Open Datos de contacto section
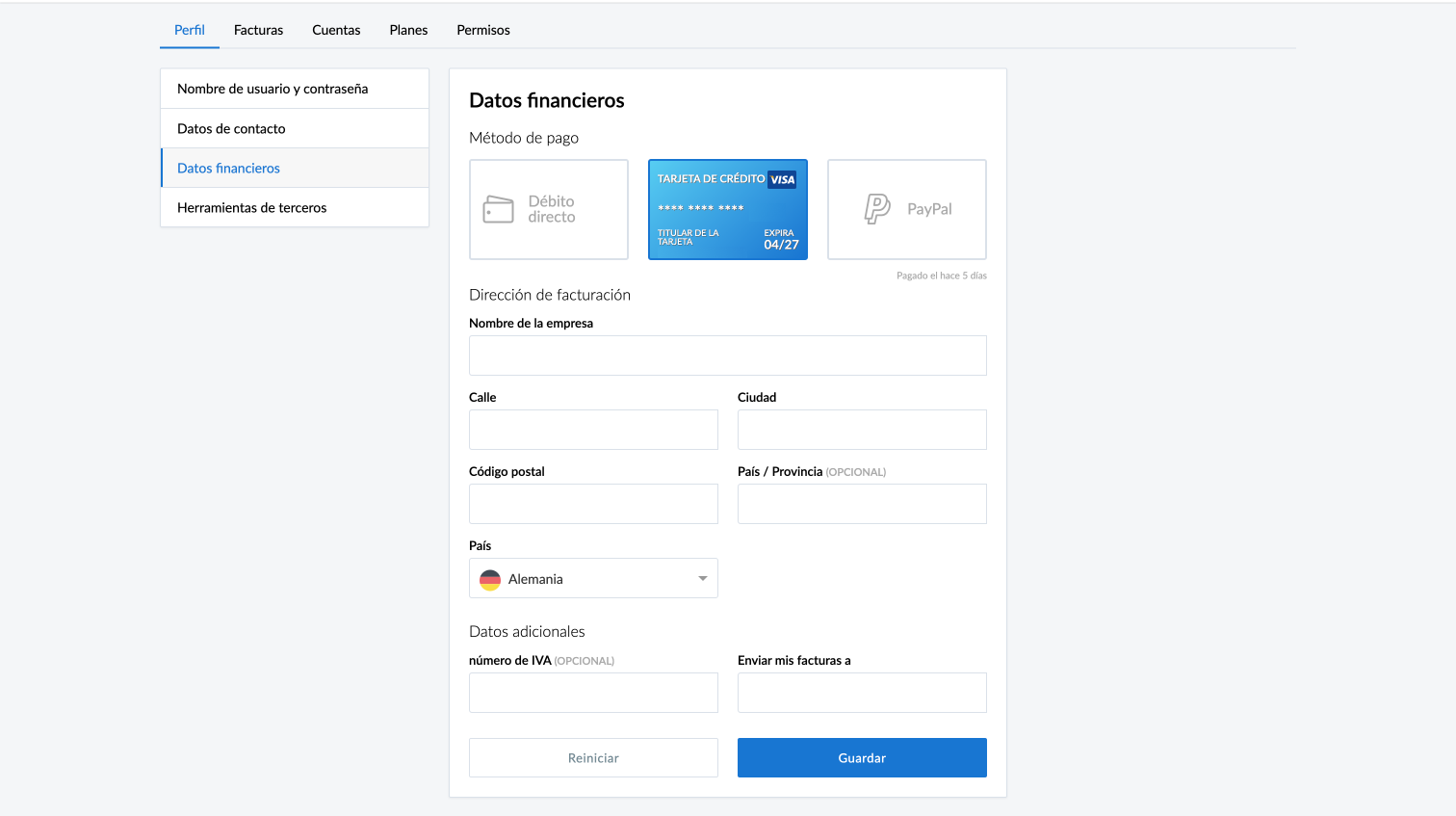The height and width of the screenshot is (816, 1456). click(295, 128)
